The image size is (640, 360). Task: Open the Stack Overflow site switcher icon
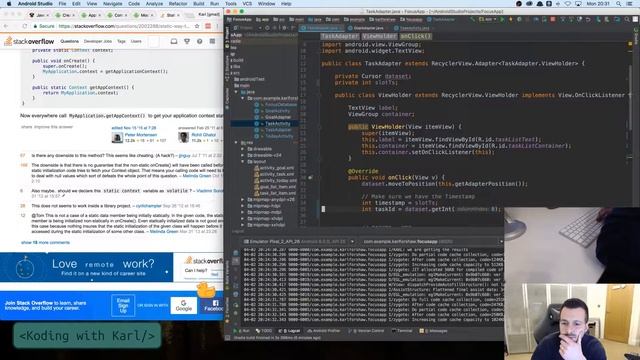point(212,41)
